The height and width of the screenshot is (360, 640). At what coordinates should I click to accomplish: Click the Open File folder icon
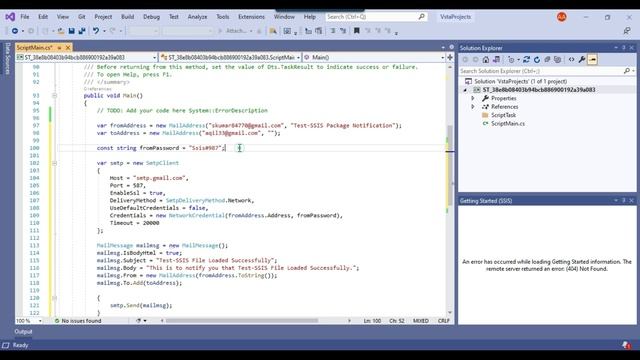(61, 31)
